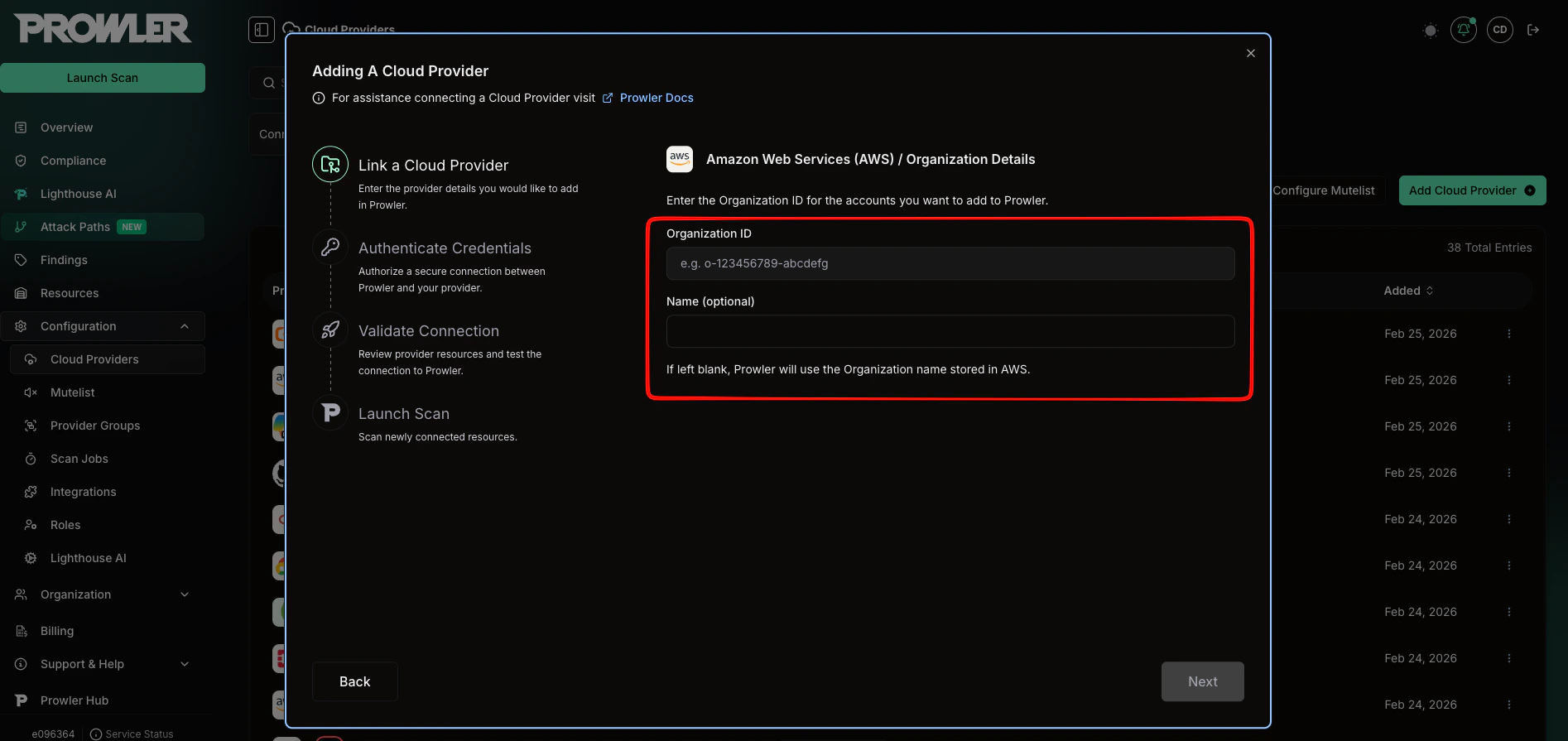The width and height of the screenshot is (1568, 741).
Task: Click the Launch Scan sidebar button
Action: tap(103, 78)
